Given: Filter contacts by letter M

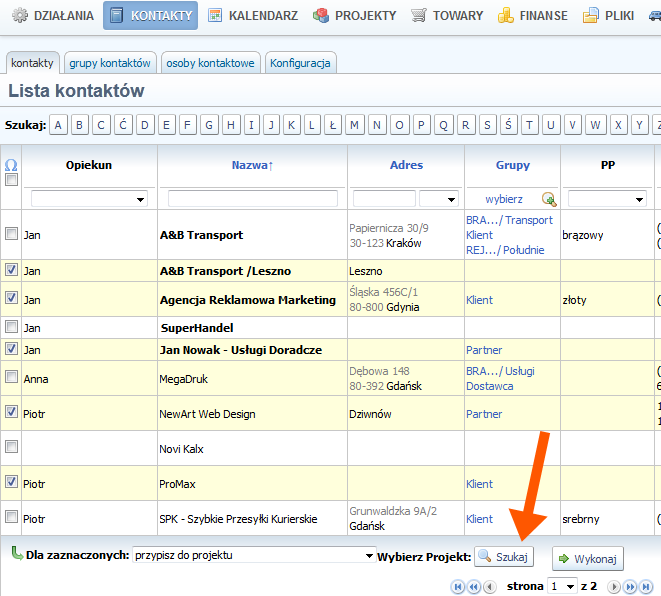Looking at the screenshot, I should point(354,125).
